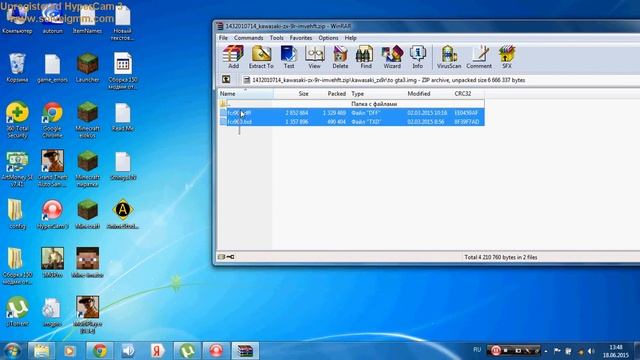Select the DFF file row
Image resolution: width=640 pixels, height=360 pixels.
pyautogui.click(x=352, y=113)
